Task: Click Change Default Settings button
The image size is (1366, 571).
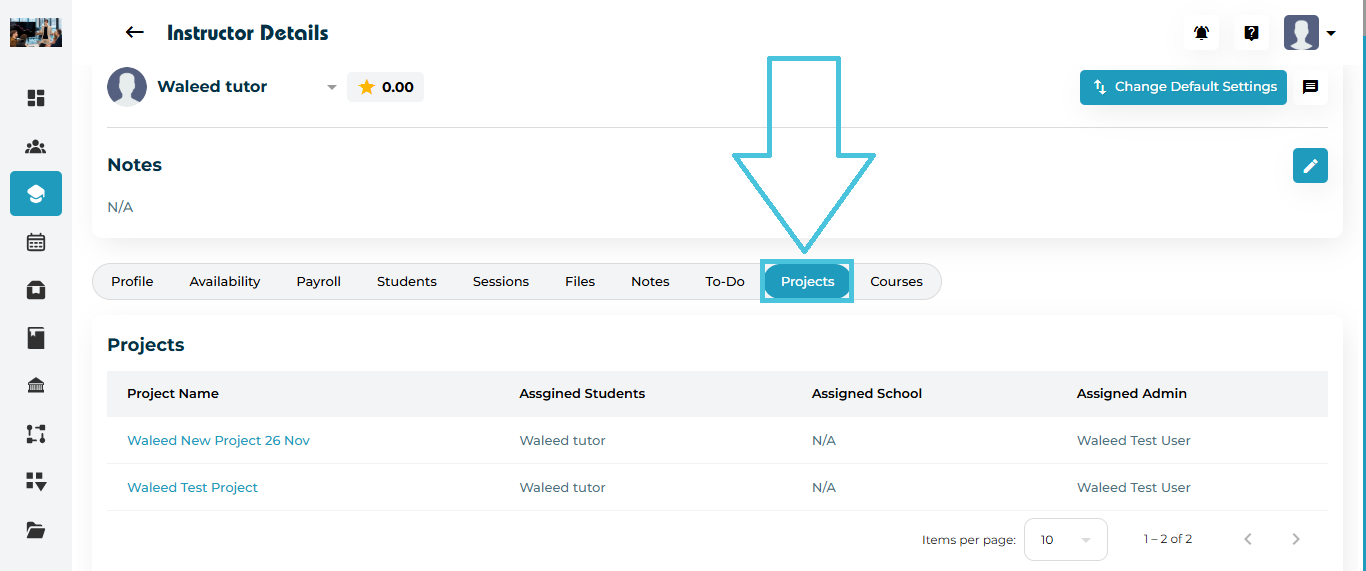Action: click(x=1183, y=87)
